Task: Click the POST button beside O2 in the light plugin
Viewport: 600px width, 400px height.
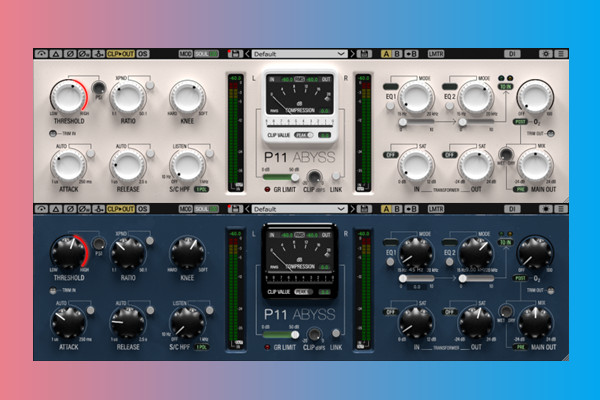Action: click(520, 122)
